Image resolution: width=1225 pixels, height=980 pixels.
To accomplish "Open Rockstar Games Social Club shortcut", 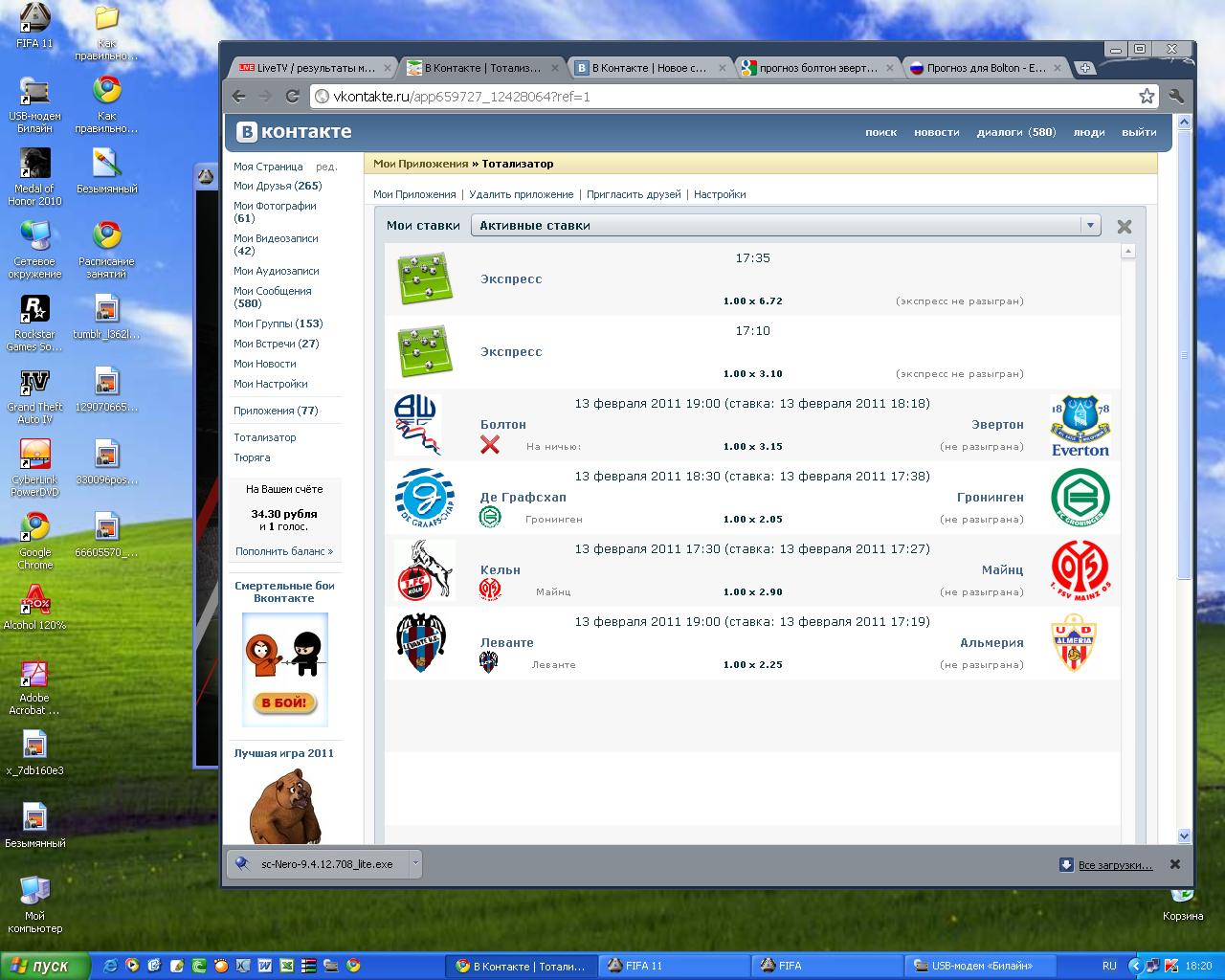I will point(34,323).
